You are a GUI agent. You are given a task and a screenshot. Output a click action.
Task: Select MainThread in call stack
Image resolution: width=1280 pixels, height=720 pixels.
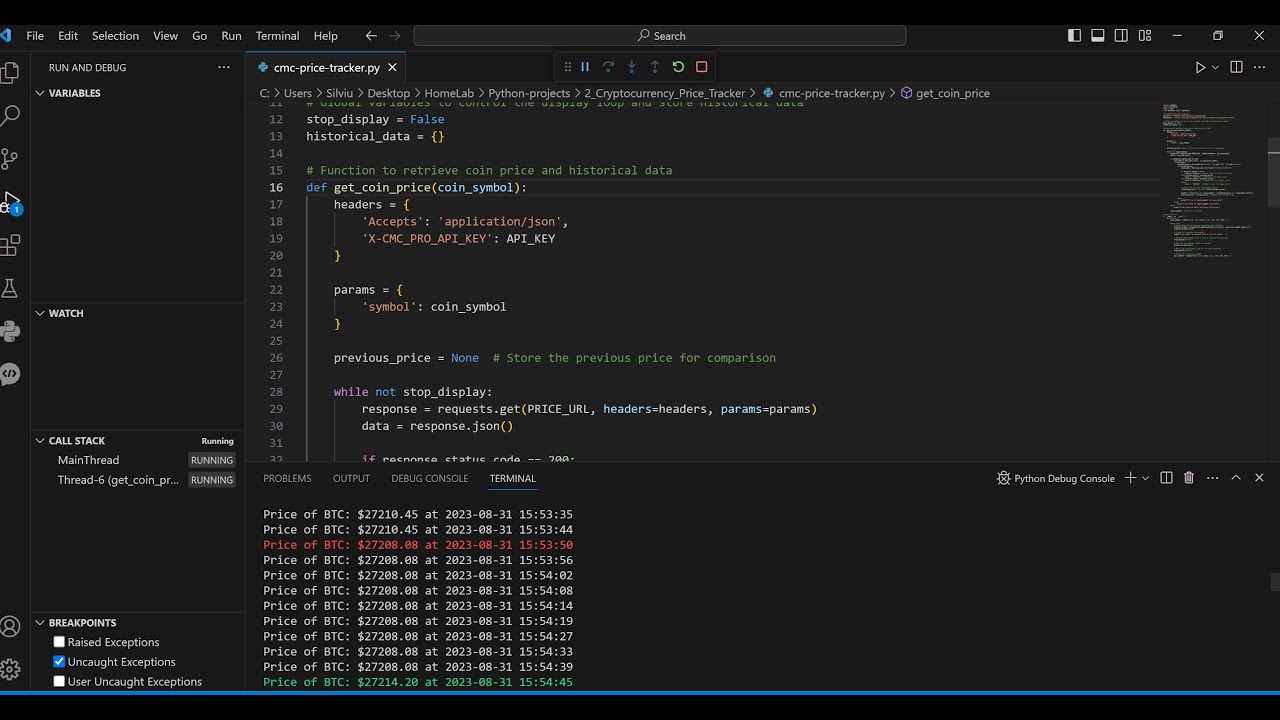88,460
